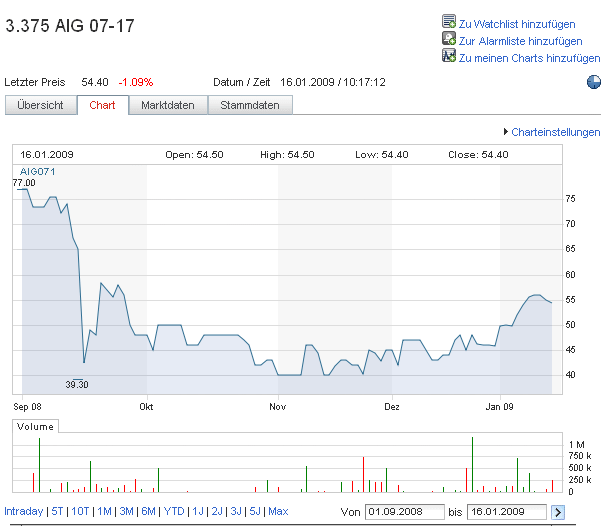Select 2J time range

(x=217, y=511)
